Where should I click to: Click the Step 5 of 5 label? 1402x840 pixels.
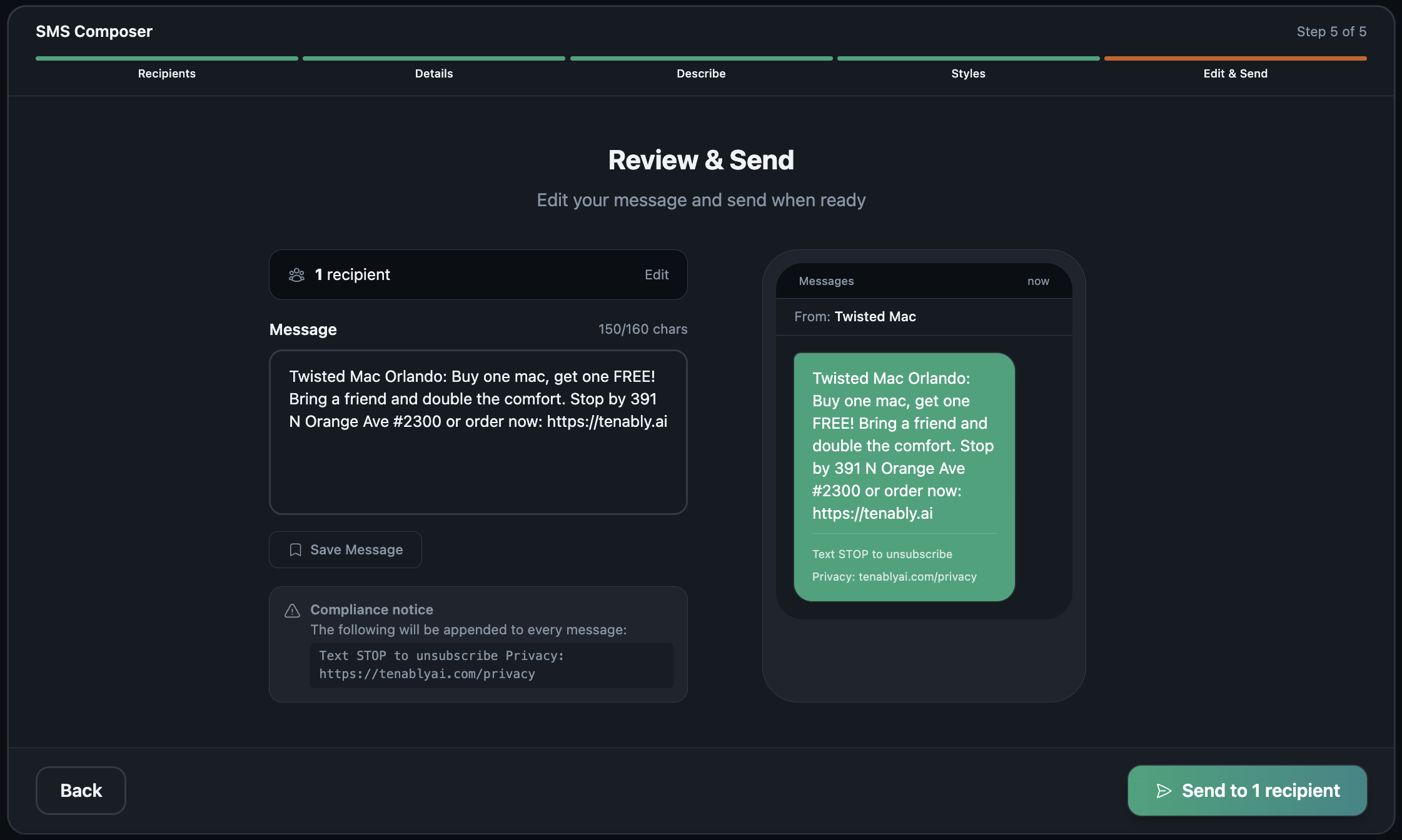coord(1331,32)
